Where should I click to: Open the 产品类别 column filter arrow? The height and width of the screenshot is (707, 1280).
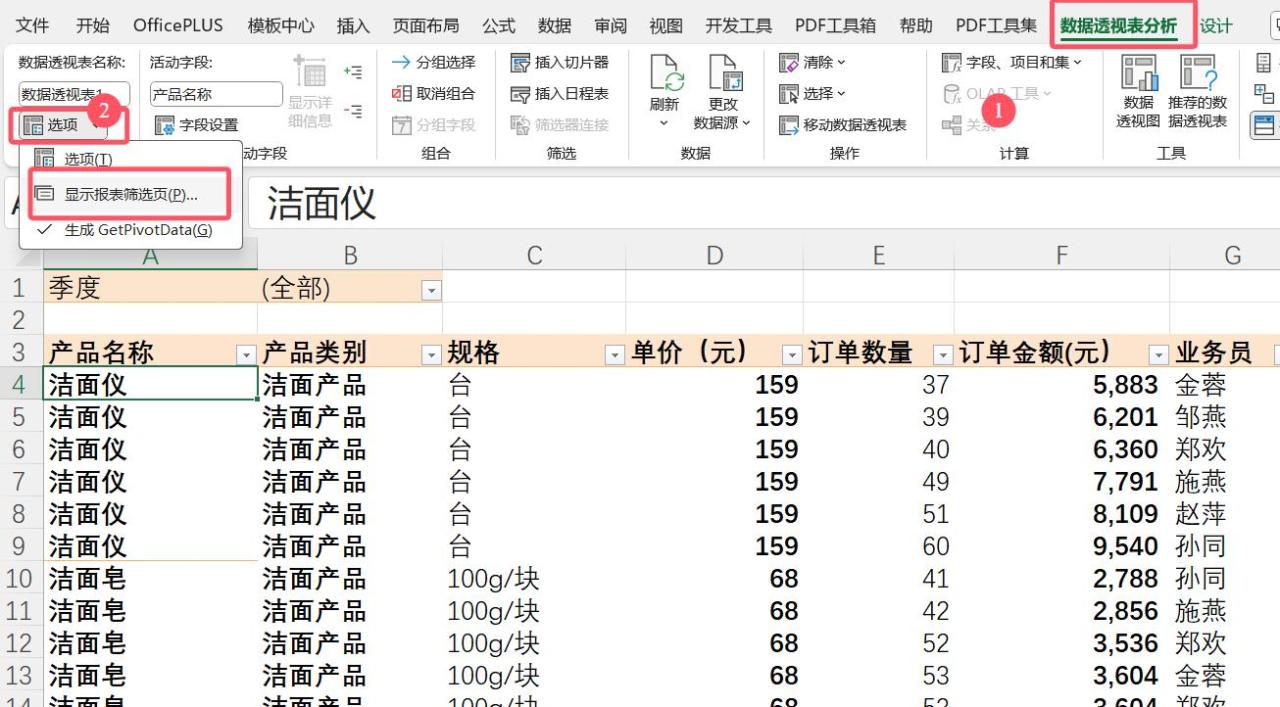pos(431,354)
